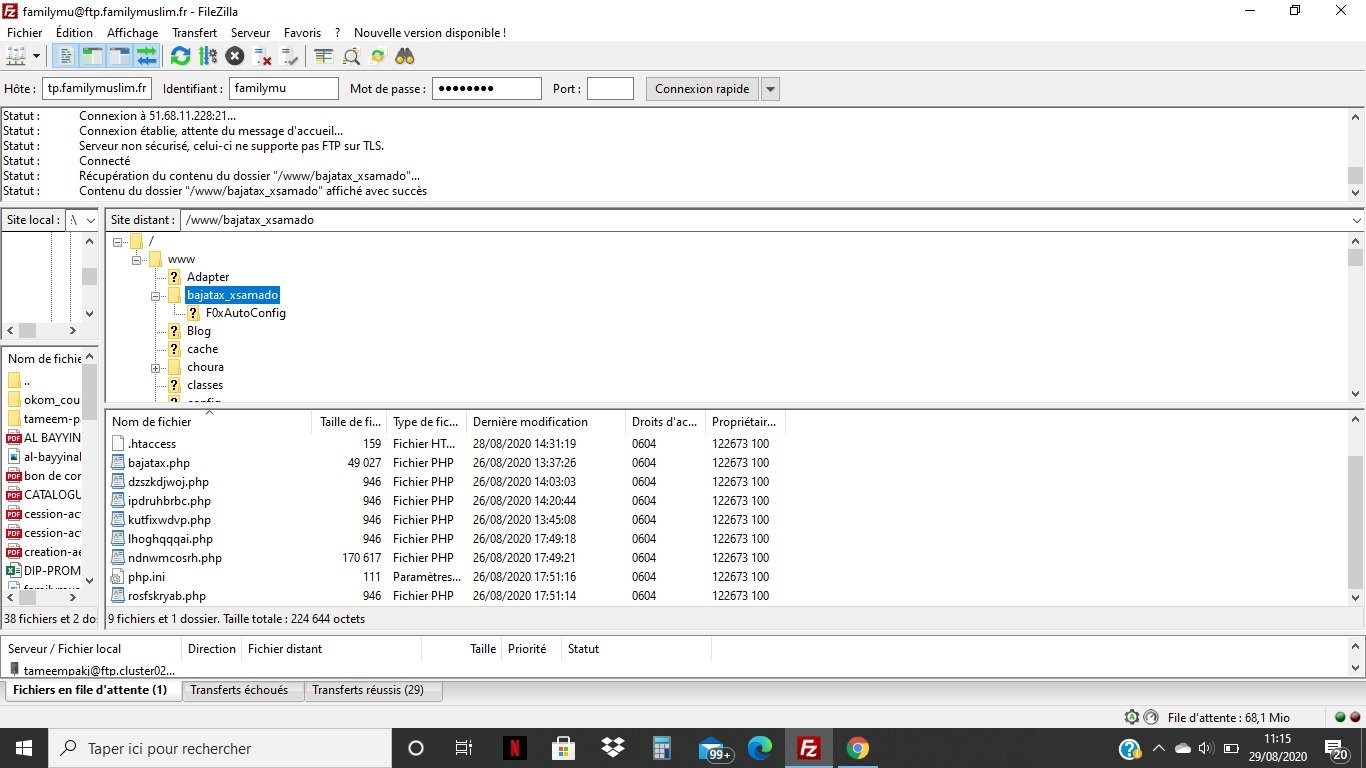
Task: Open the Calculator taskbar icon
Action: pyautogui.click(x=661, y=748)
